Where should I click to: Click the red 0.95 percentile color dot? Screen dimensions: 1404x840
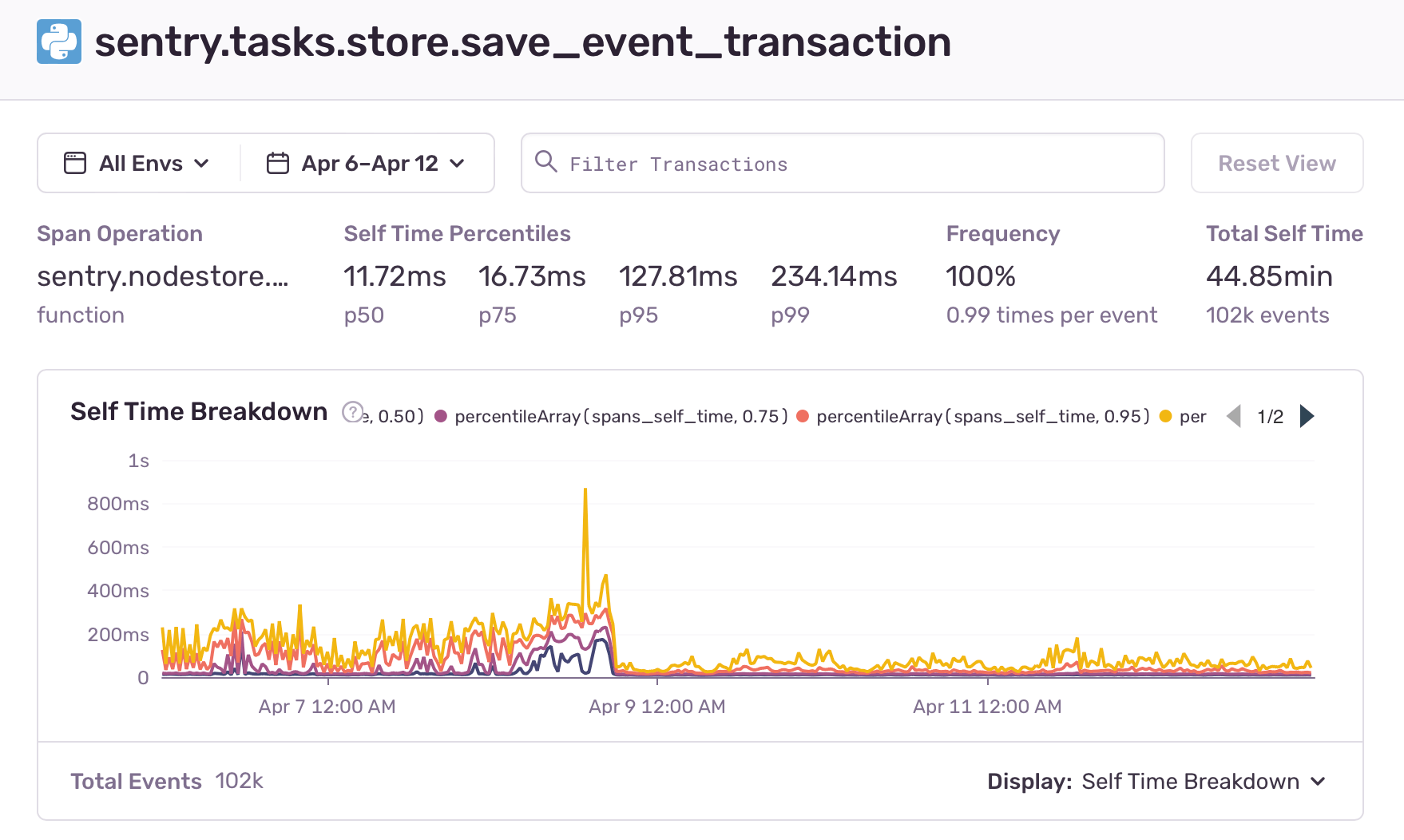pos(803,416)
